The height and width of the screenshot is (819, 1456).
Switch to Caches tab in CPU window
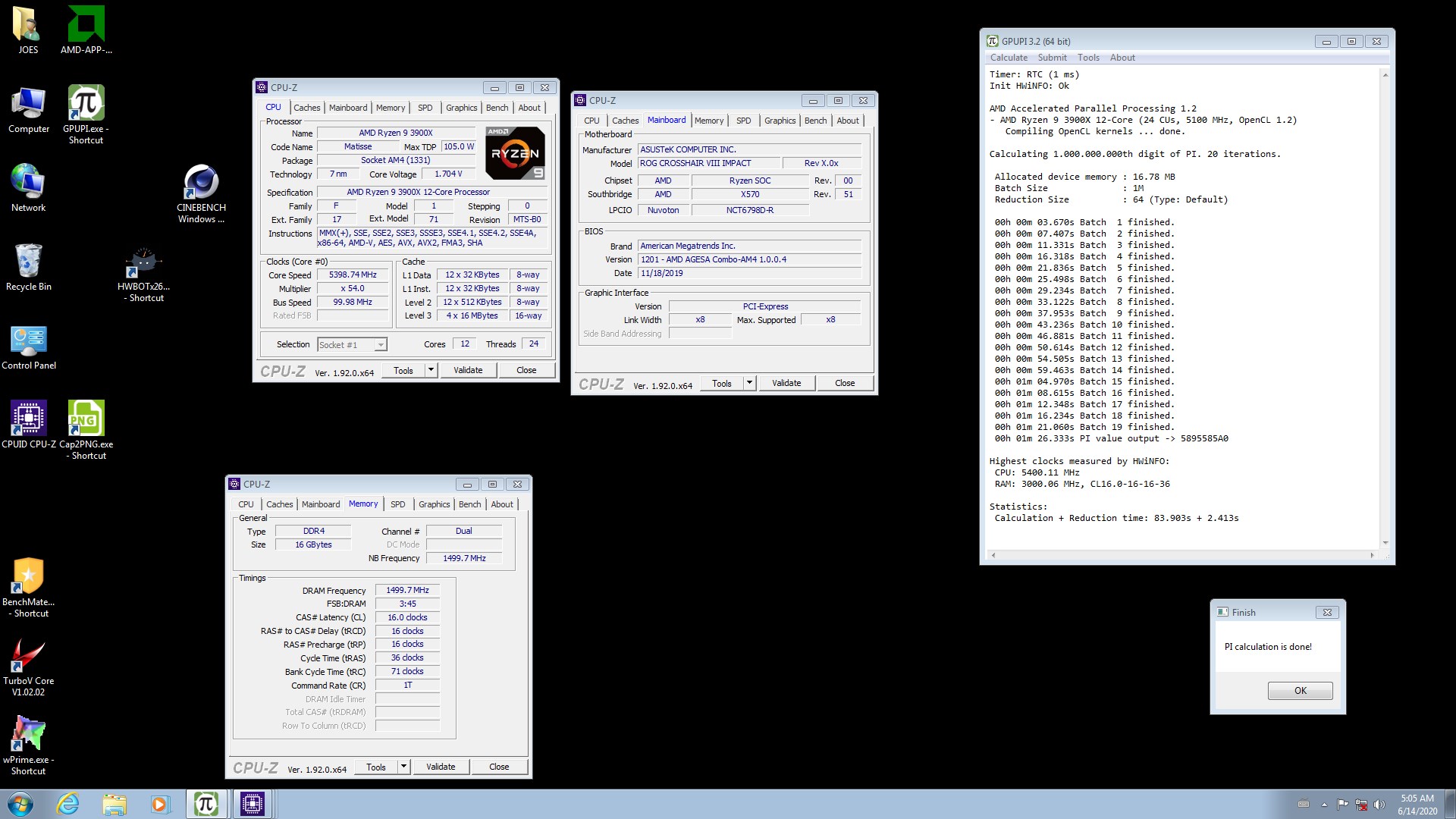pos(307,108)
